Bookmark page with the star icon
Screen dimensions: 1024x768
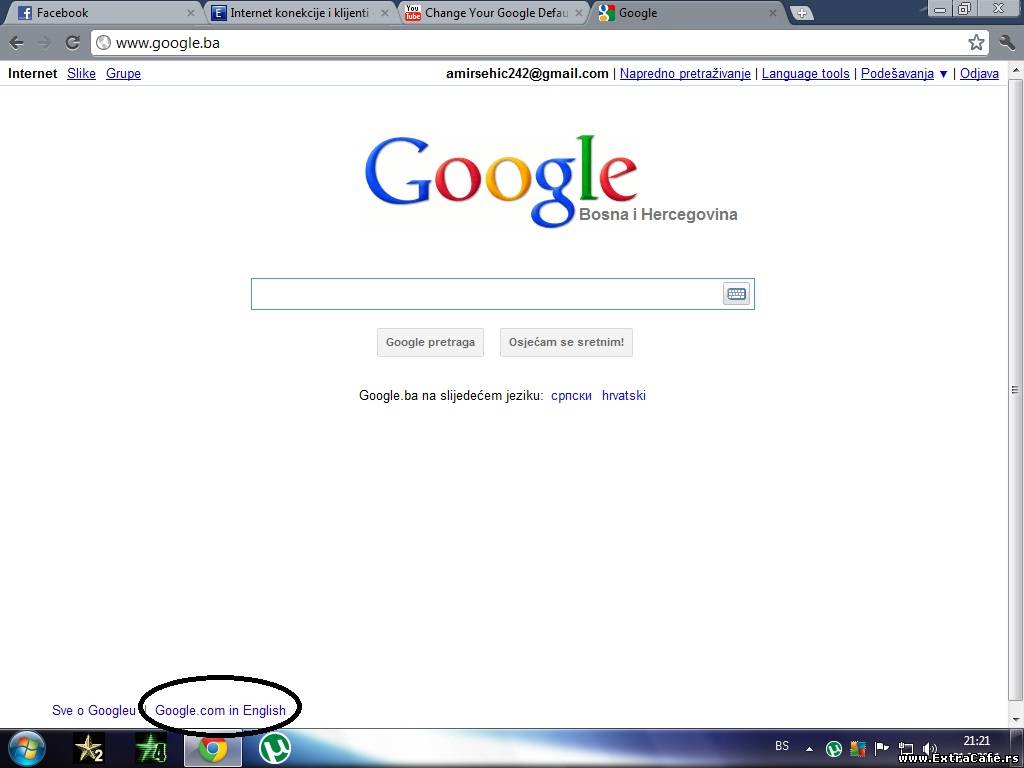click(976, 42)
